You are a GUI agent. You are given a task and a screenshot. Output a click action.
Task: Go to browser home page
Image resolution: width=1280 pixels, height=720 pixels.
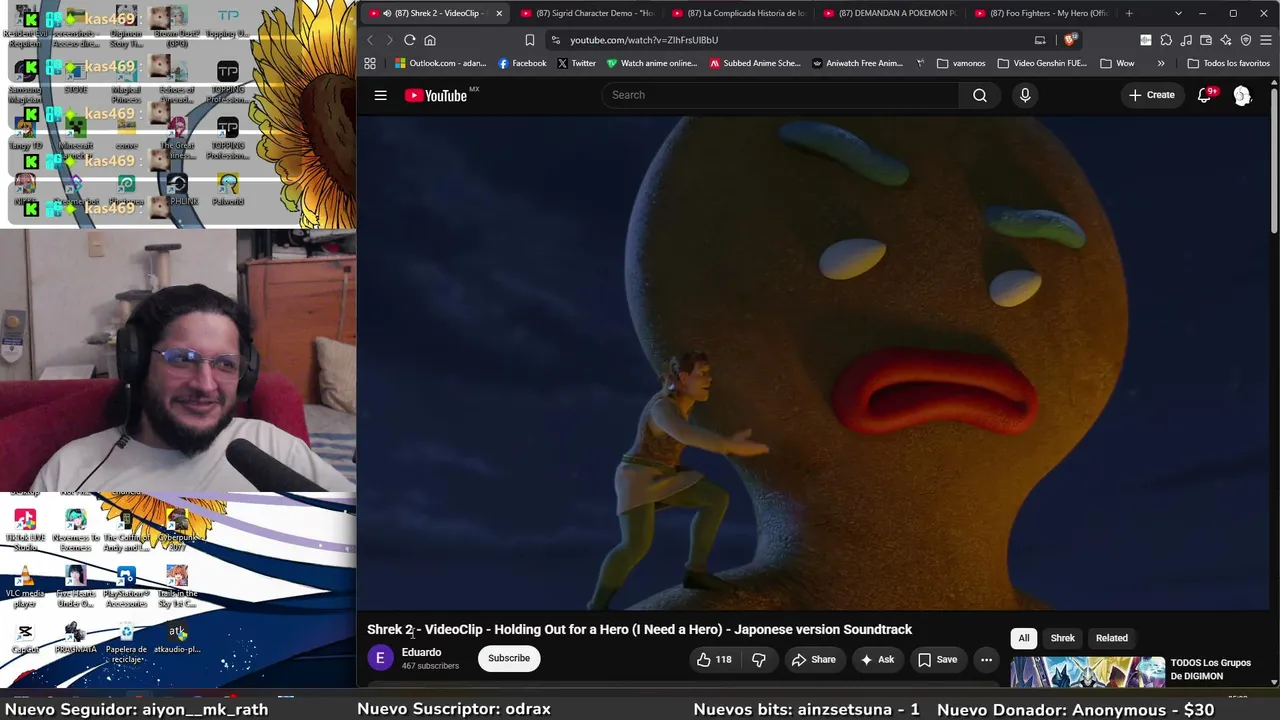click(430, 40)
